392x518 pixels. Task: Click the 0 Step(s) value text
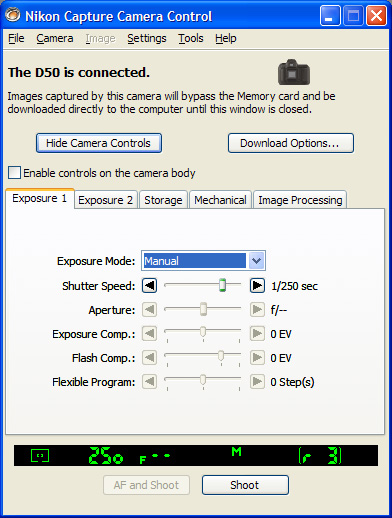[292, 382]
